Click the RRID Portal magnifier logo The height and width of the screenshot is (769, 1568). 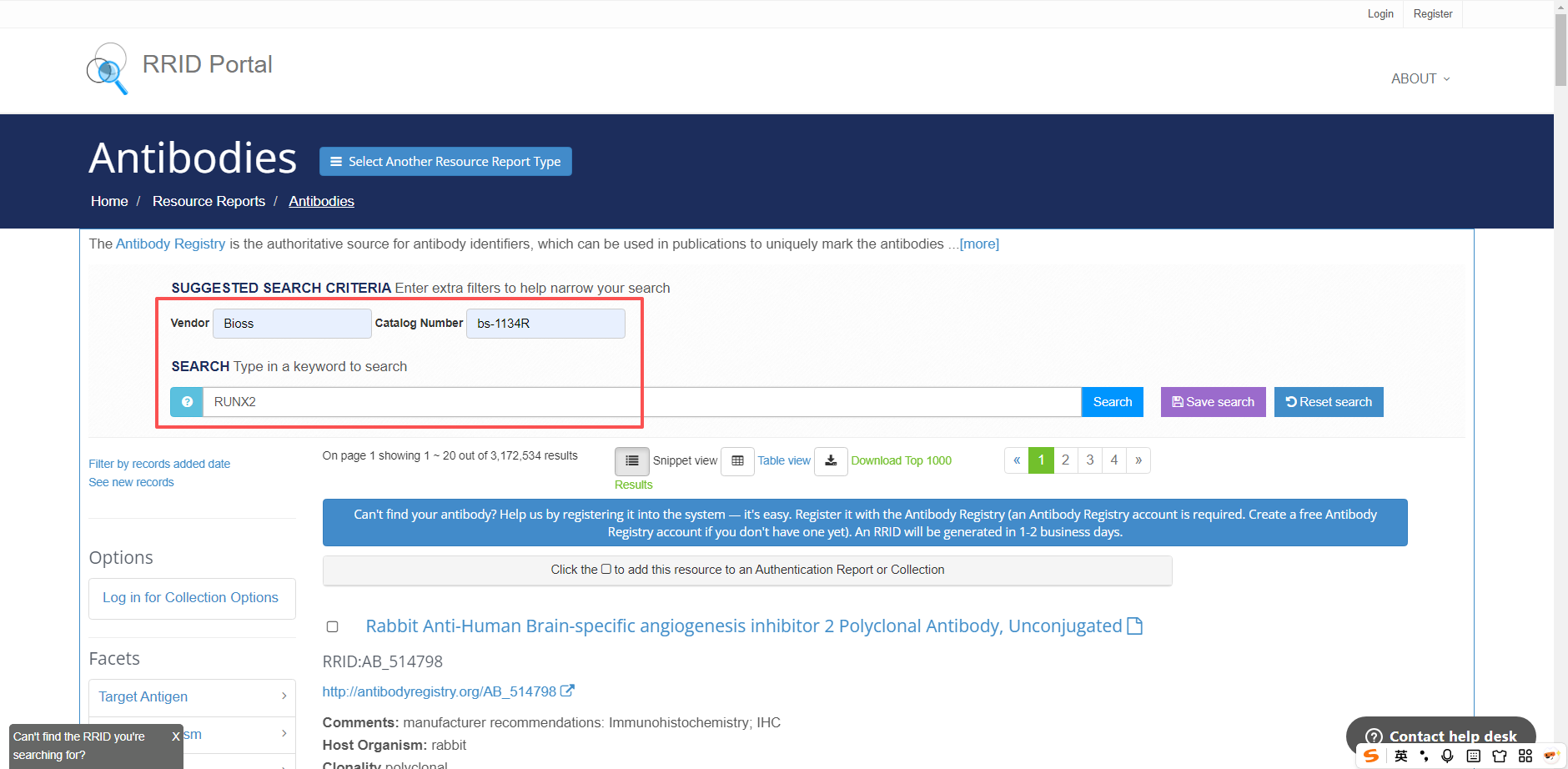[108, 68]
